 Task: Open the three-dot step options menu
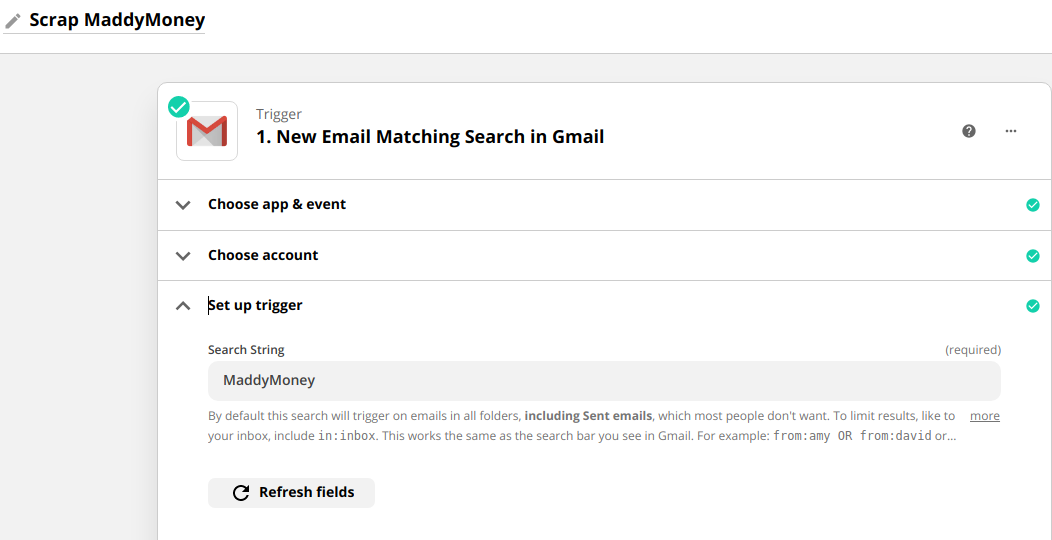click(x=1011, y=131)
